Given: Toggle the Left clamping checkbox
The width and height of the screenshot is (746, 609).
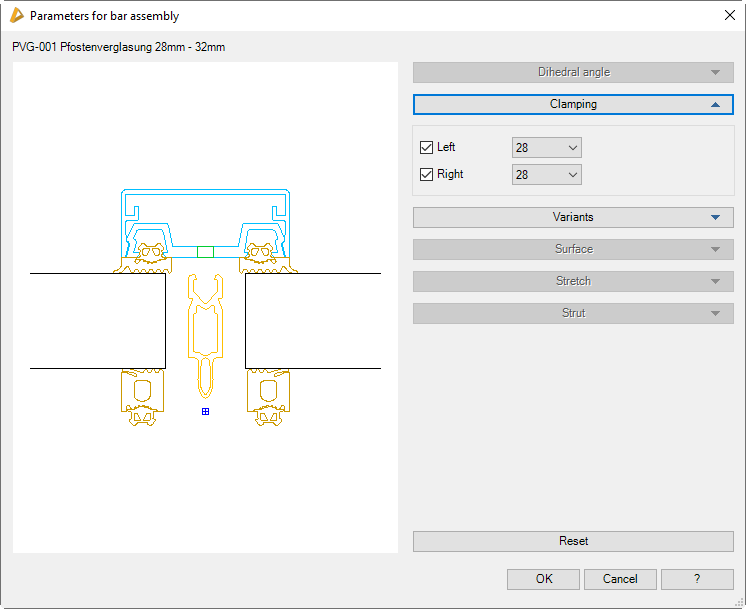Looking at the screenshot, I should 427,148.
